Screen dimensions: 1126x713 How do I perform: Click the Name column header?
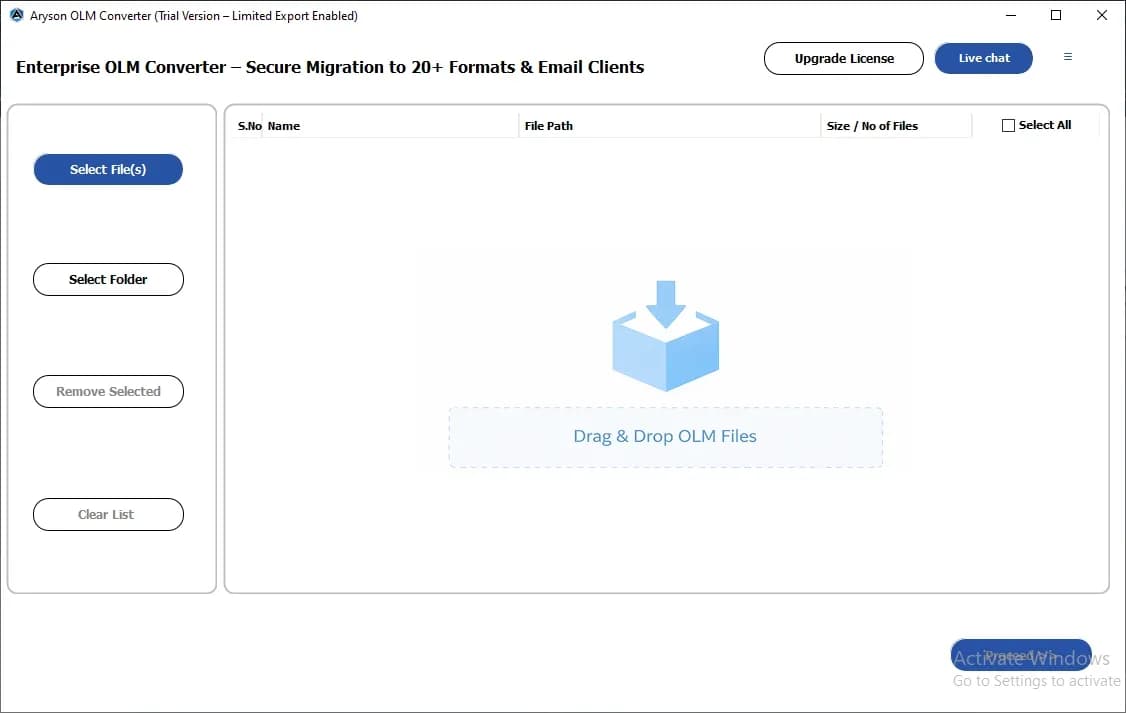point(390,126)
